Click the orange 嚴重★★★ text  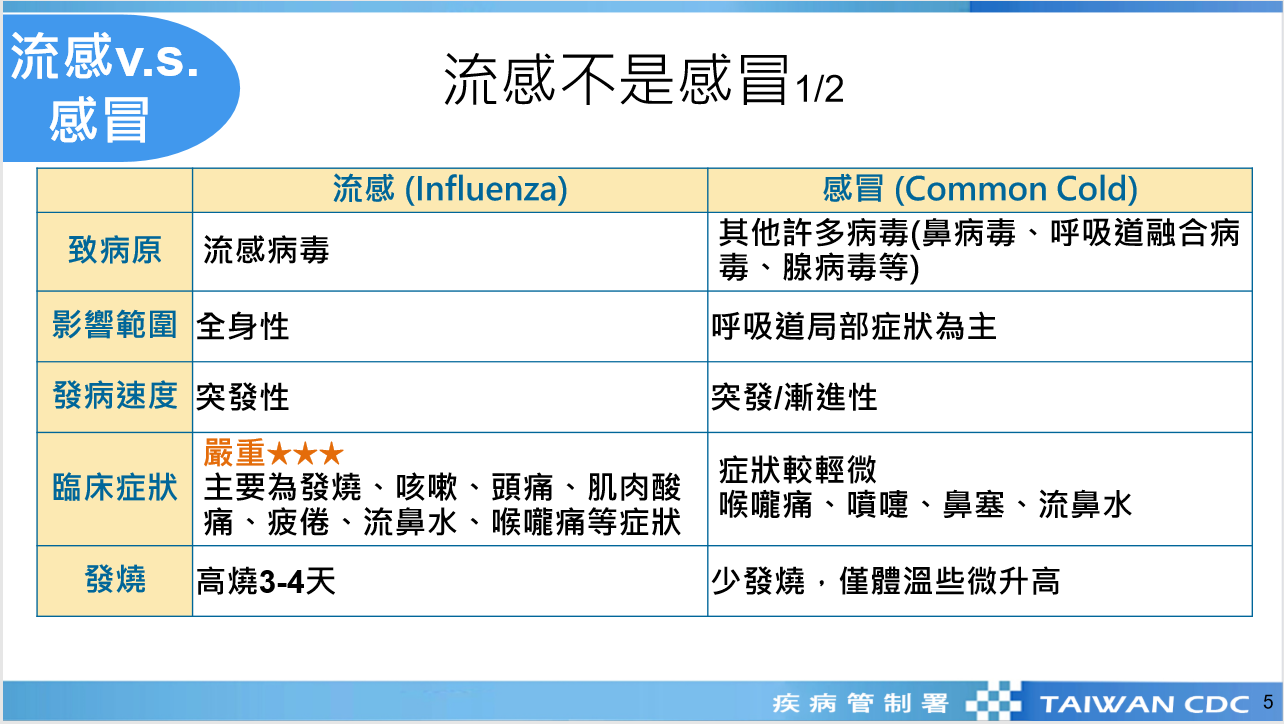pyautogui.click(x=274, y=453)
